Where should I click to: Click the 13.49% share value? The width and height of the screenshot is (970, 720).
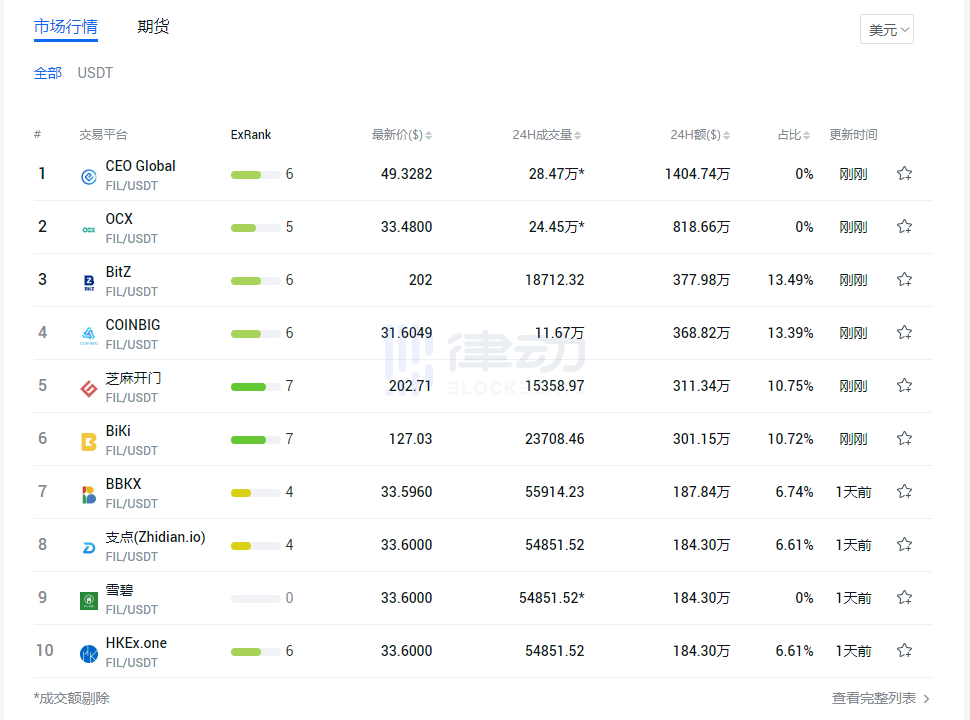pos(790,280)
